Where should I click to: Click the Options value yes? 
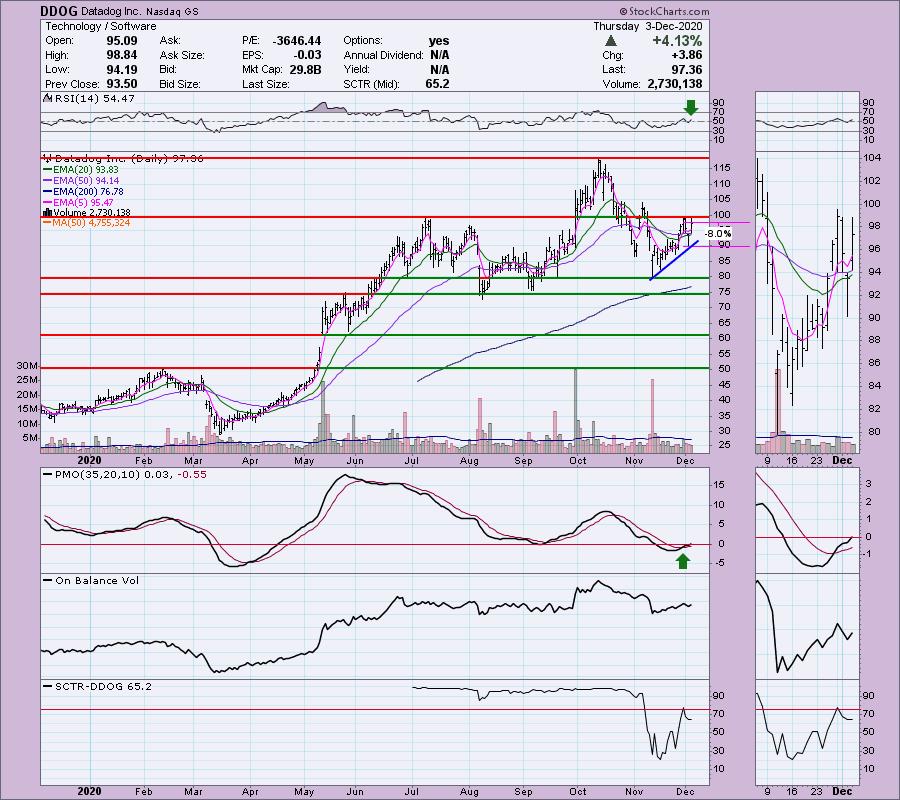[x=439, y=41]
